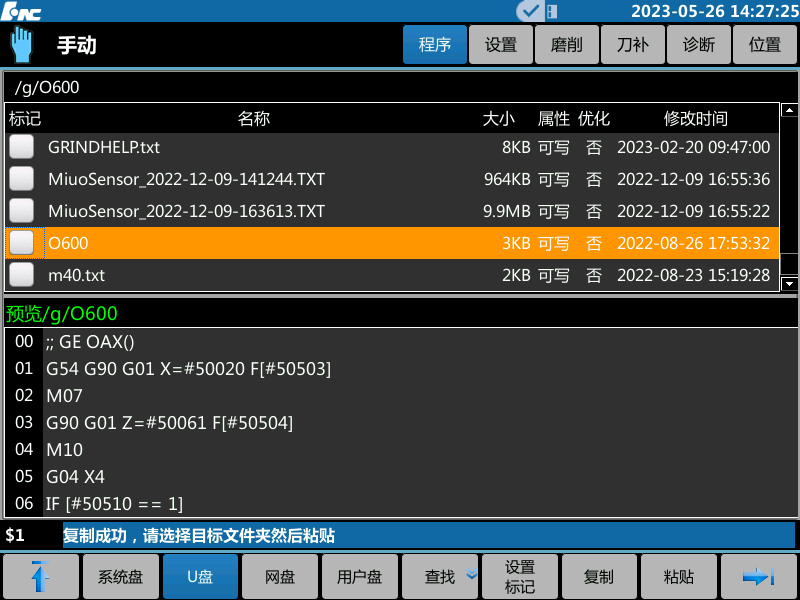Tick the checkbox for GRINDHELP.txt
800x600 pixels.
(22, 147)
